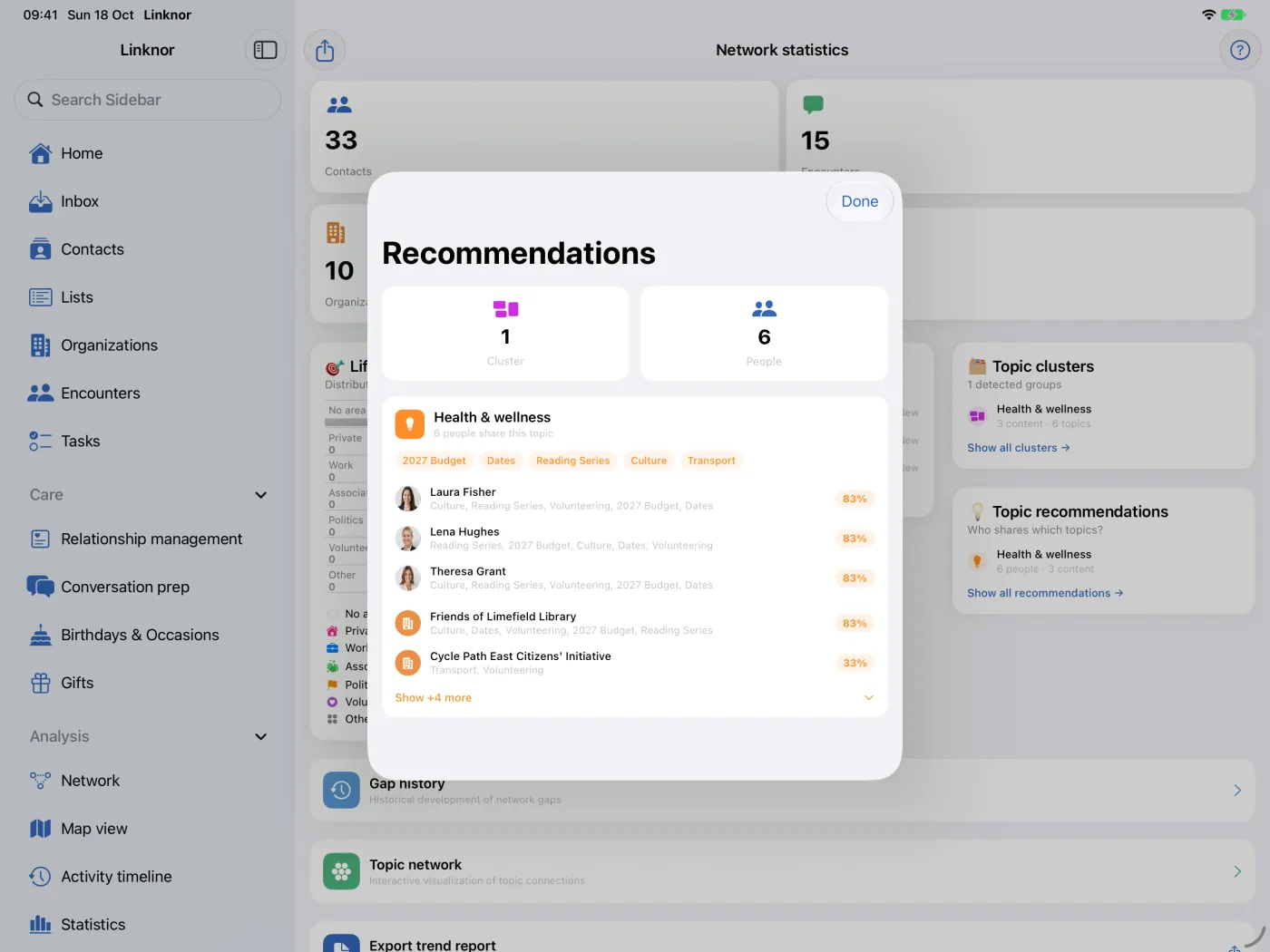Image resolution: width=1270 pixels, height=952 pixels.
Task: Open Friends of Limefield Library row
Action: point(634,623)
